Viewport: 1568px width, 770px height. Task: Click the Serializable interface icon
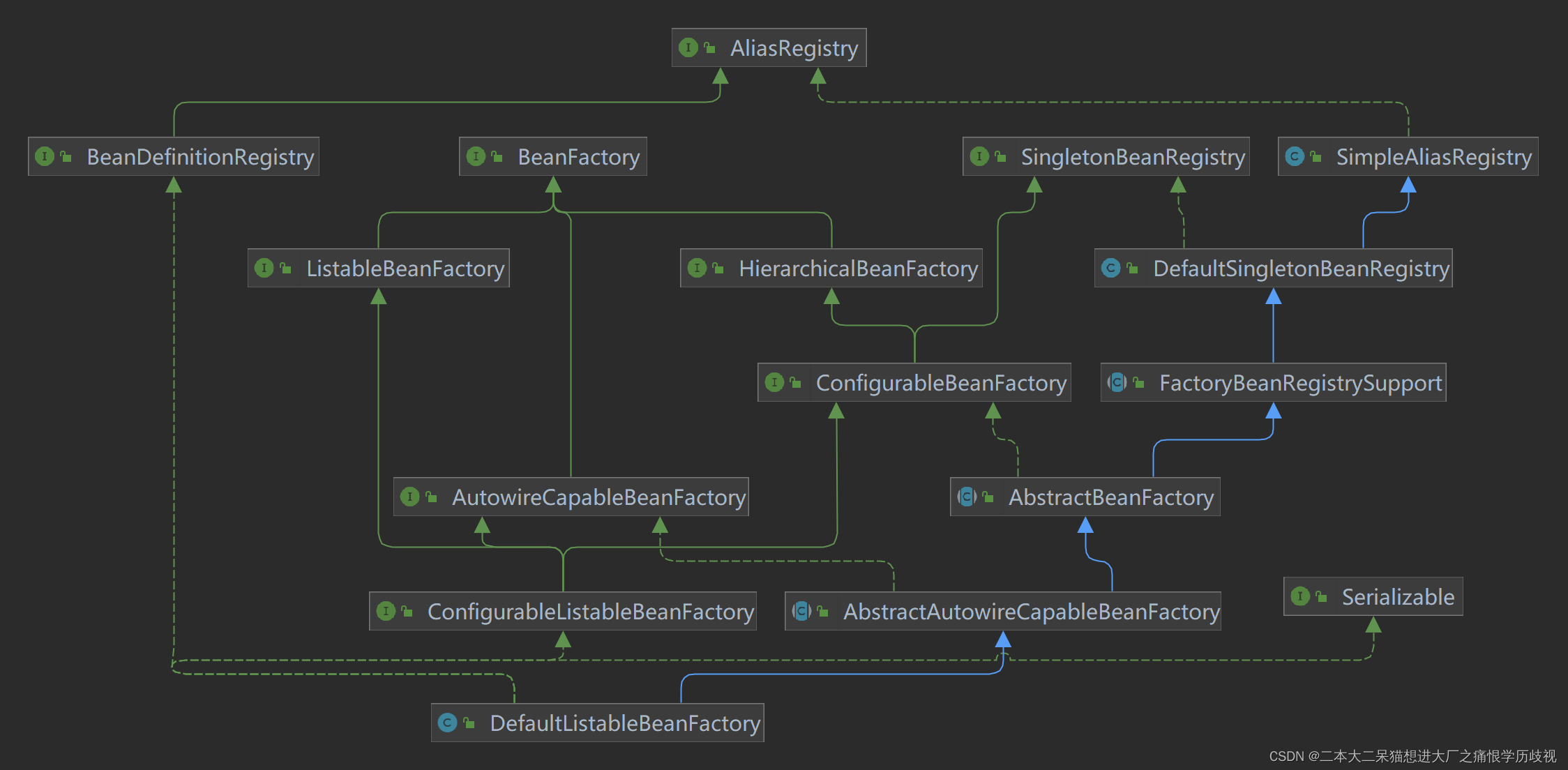click(1300, 596)
